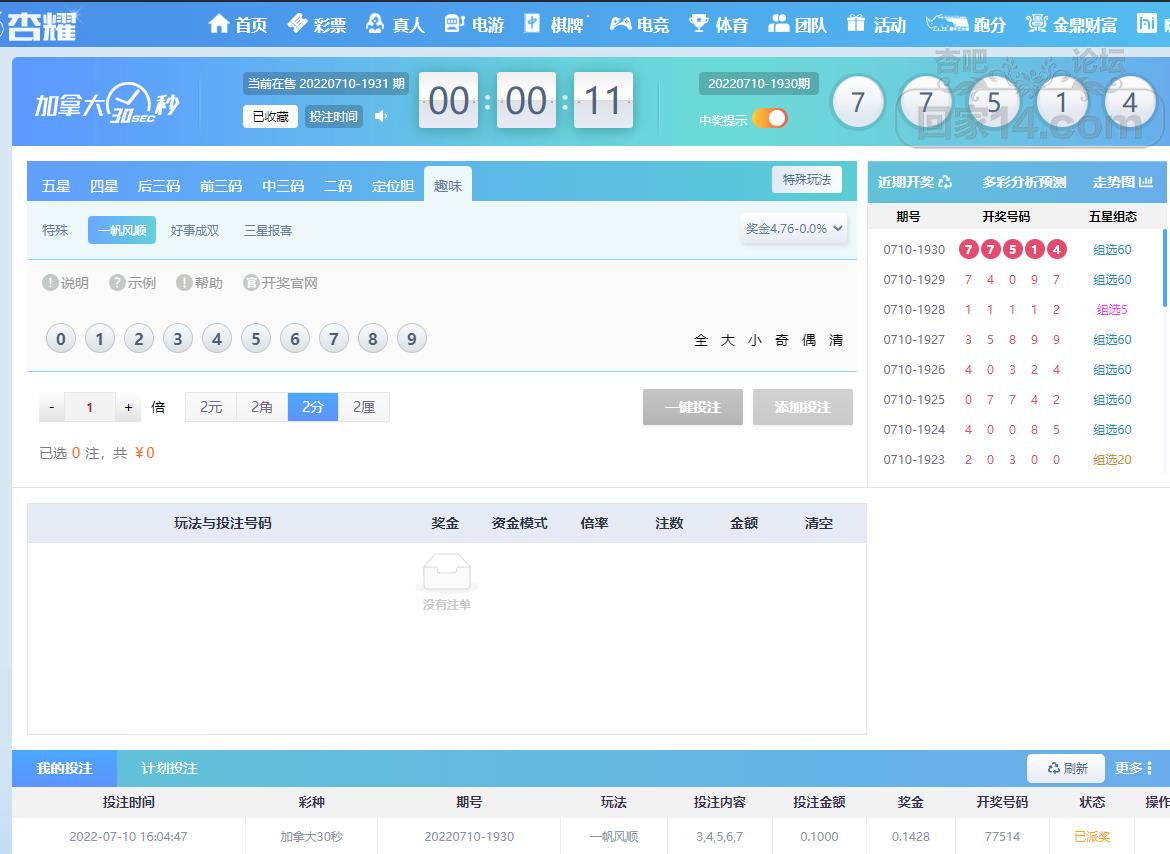Open the 说明 info icon
Image resolution: width=1170 pixels, height=854 pixels.
pyautogui.click(x=50, y=283)
